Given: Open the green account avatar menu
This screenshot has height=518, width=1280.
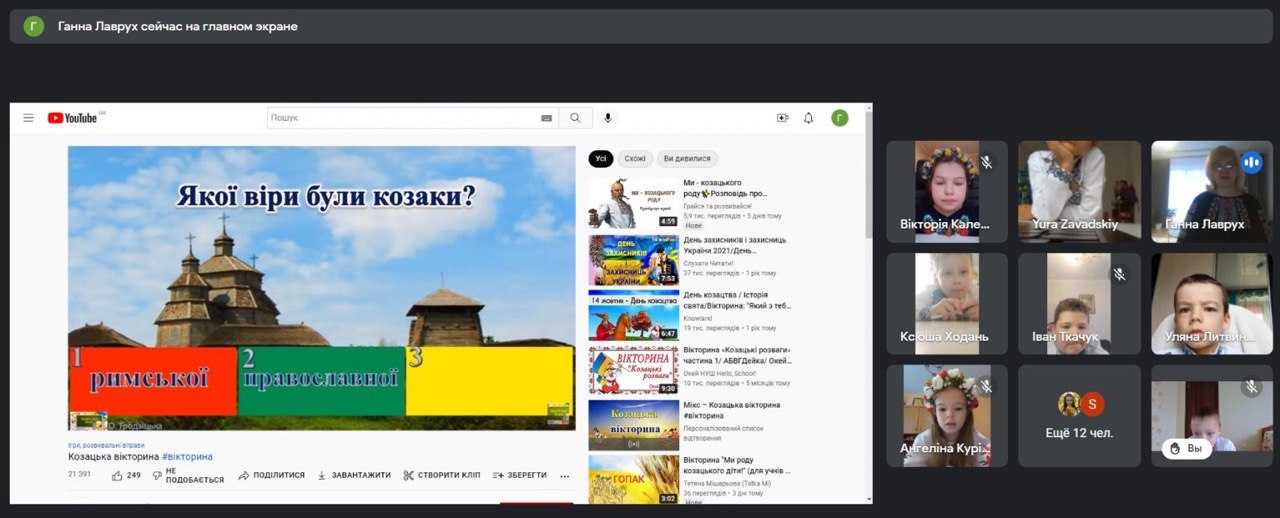Looking at the screenshot, I should [840, 118].
